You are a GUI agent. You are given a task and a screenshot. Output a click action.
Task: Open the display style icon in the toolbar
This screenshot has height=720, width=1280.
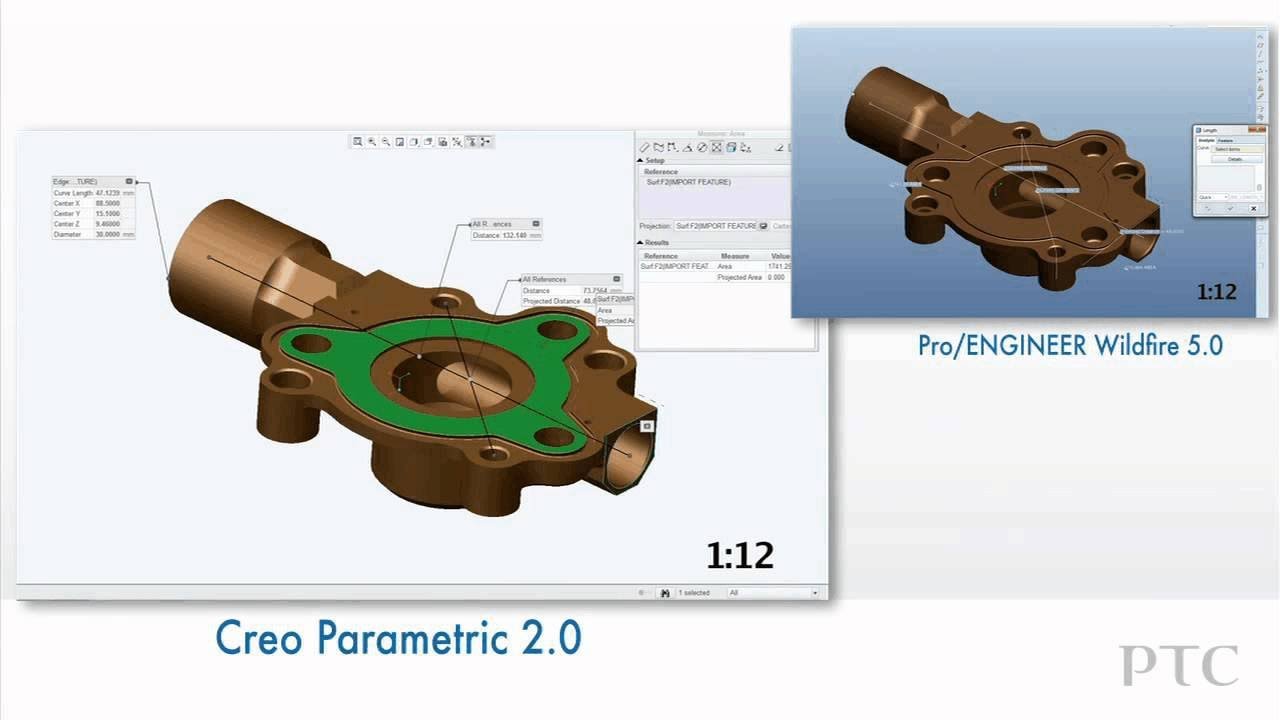[414, 142]
